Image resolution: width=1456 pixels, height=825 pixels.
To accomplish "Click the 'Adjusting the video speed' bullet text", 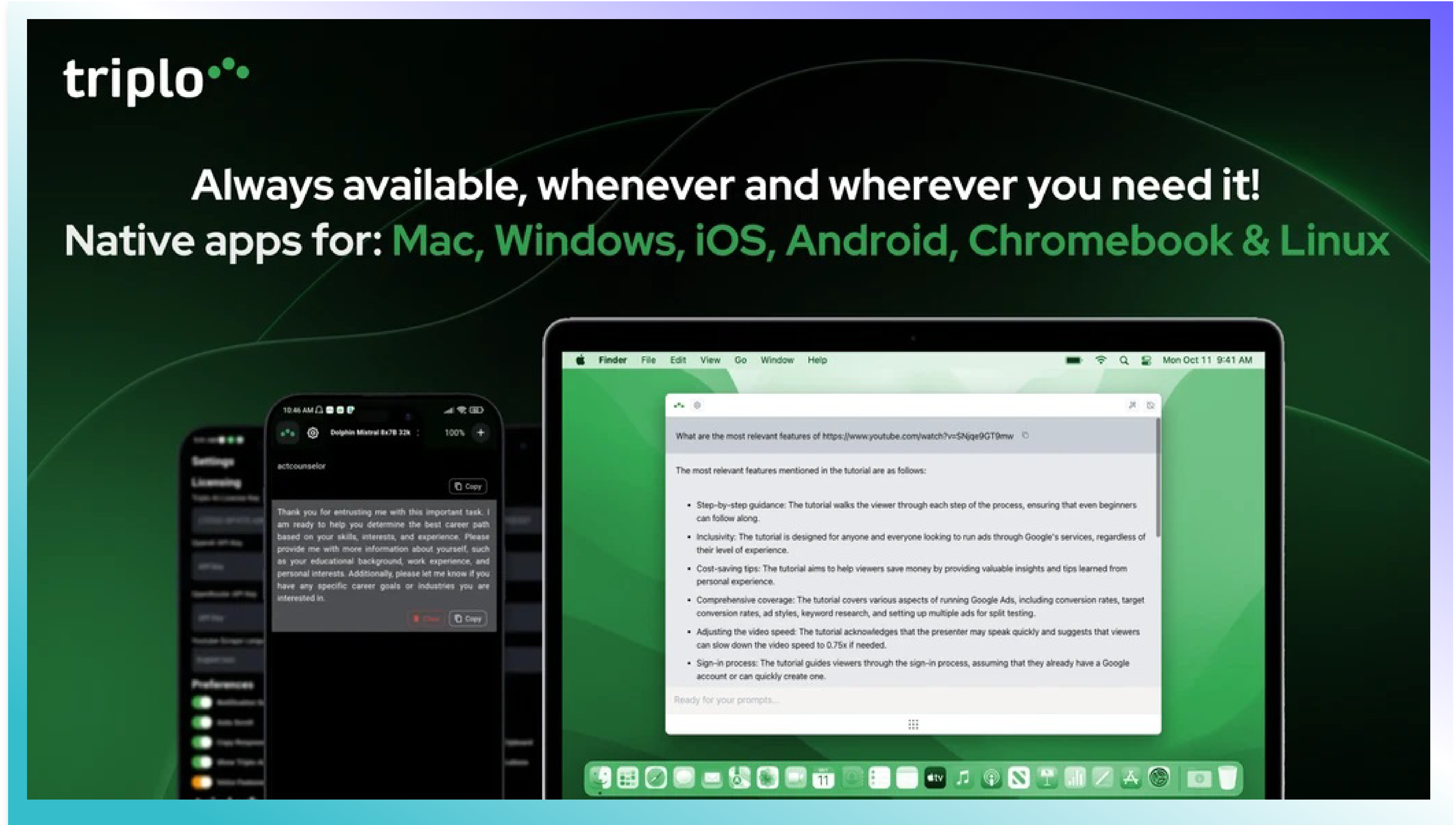I will [918, 638].
